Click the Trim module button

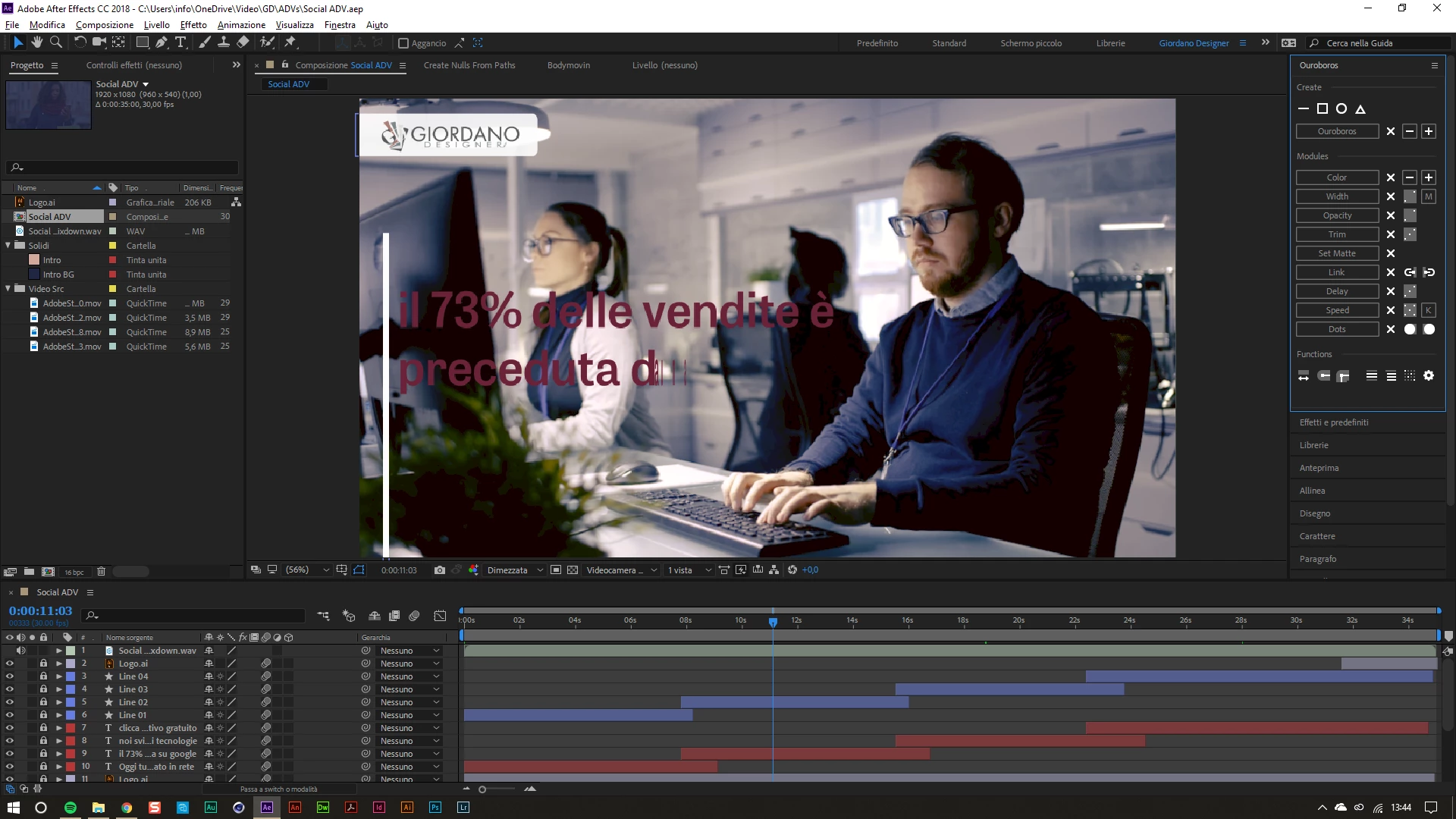(x=1336, y=234)
